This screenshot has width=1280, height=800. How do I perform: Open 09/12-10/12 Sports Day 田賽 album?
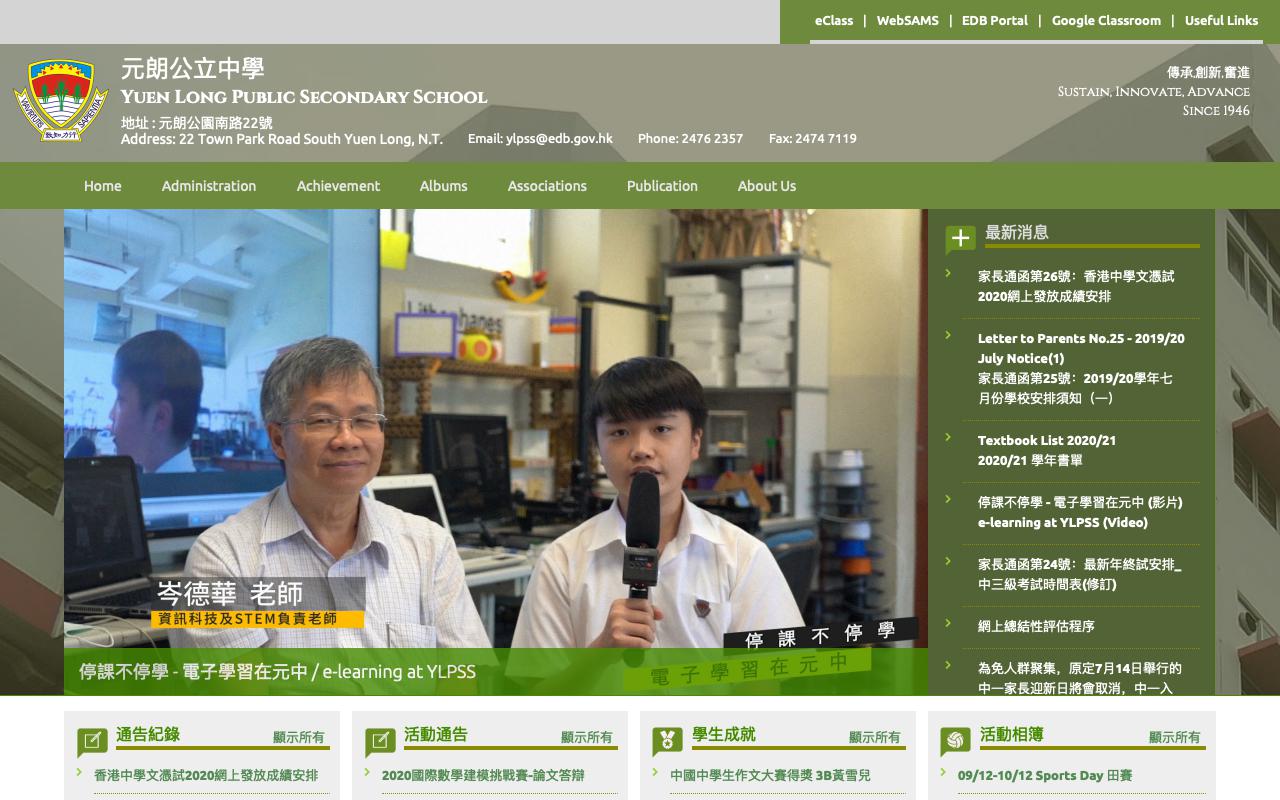point(1045,775)
